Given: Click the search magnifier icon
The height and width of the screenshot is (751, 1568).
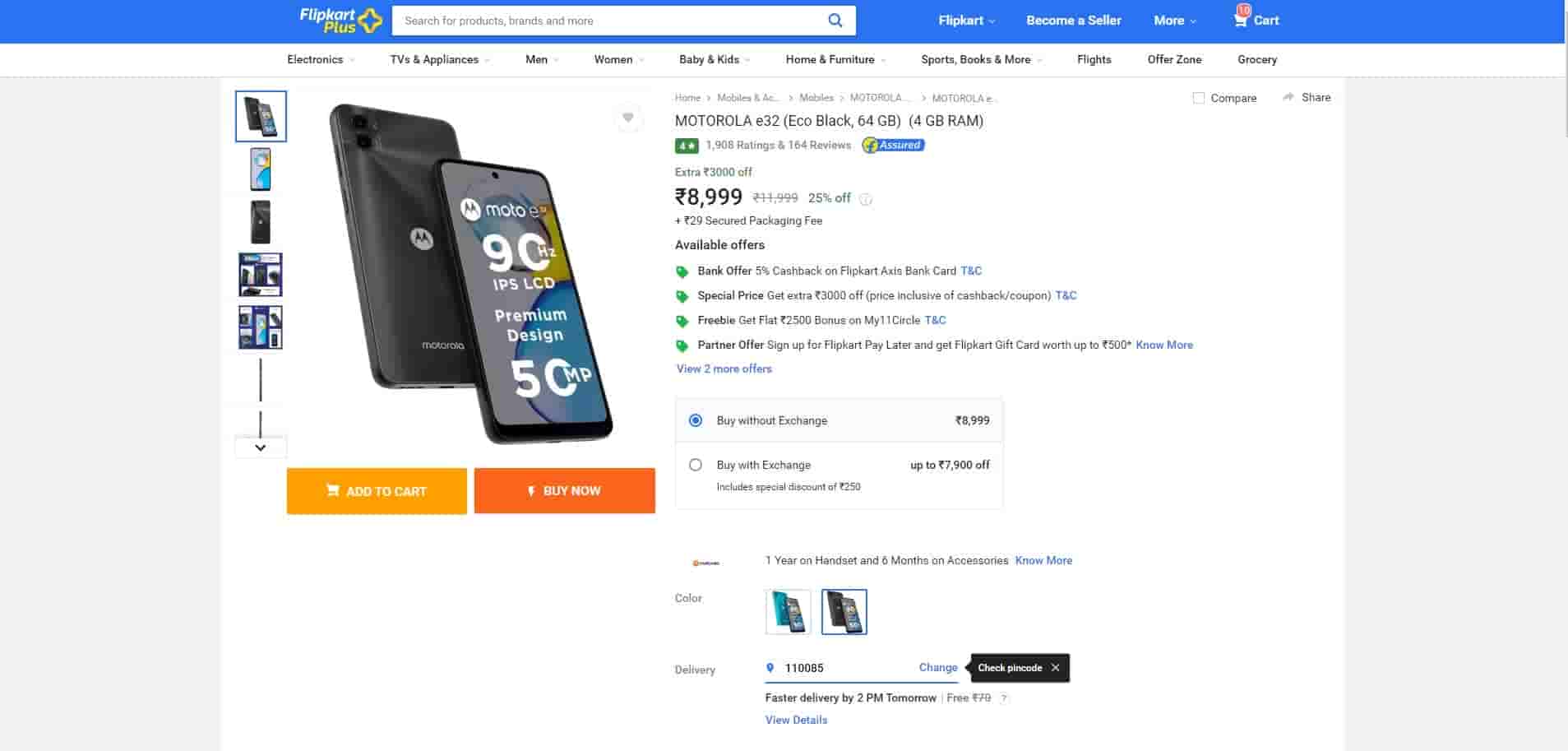Looking at the screenshot, I should point(835,21).
